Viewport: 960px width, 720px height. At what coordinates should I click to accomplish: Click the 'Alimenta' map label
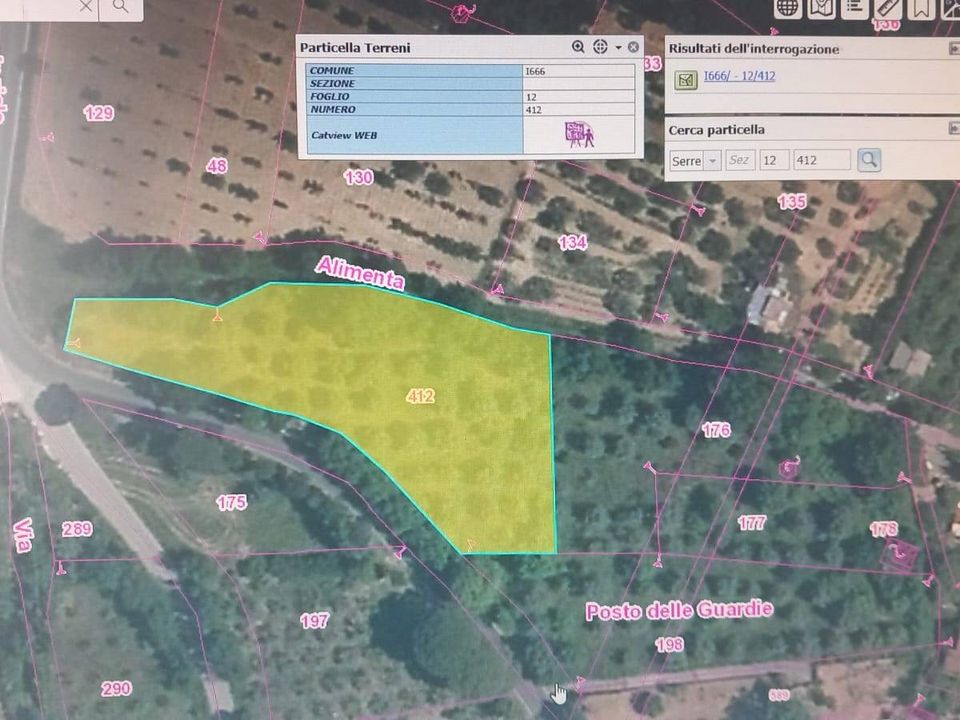[x=361, y=273]
